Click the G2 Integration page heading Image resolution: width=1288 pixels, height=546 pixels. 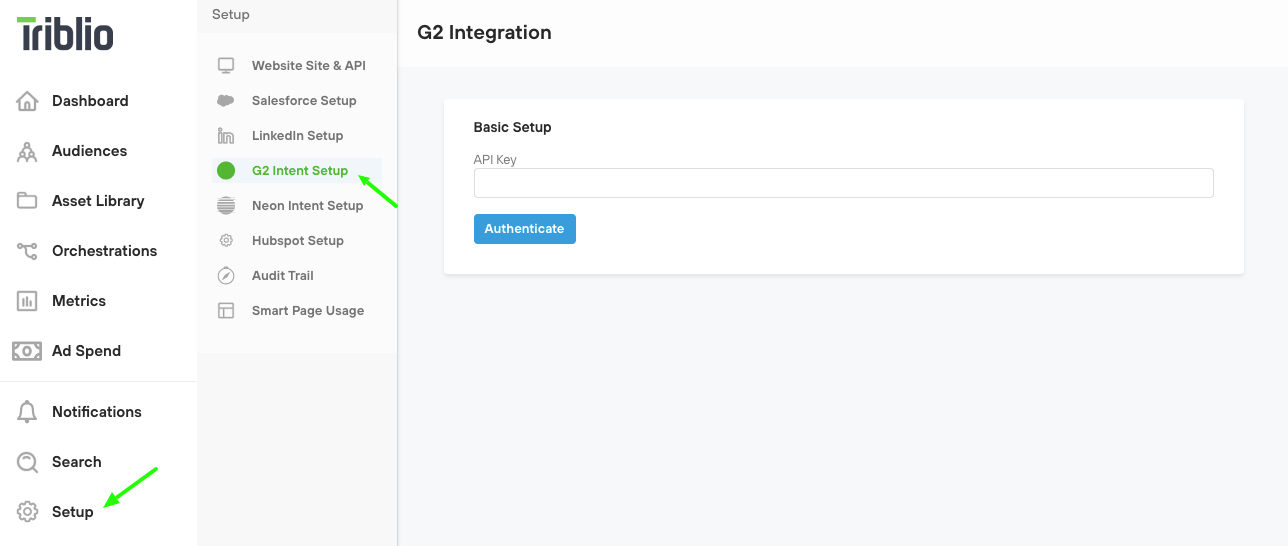pyautogui.click(x=484, y=33)
